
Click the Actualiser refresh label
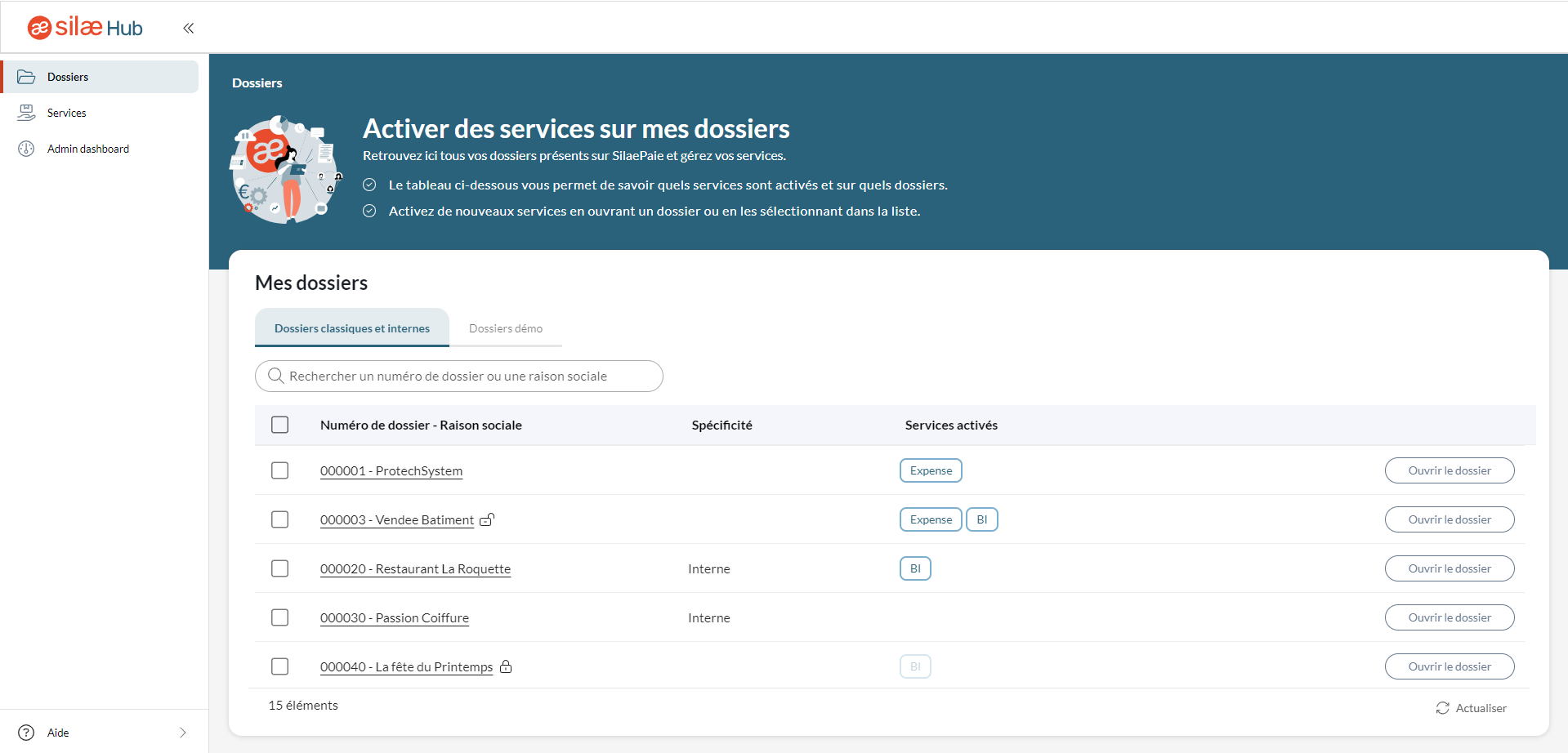[1481, 708]
